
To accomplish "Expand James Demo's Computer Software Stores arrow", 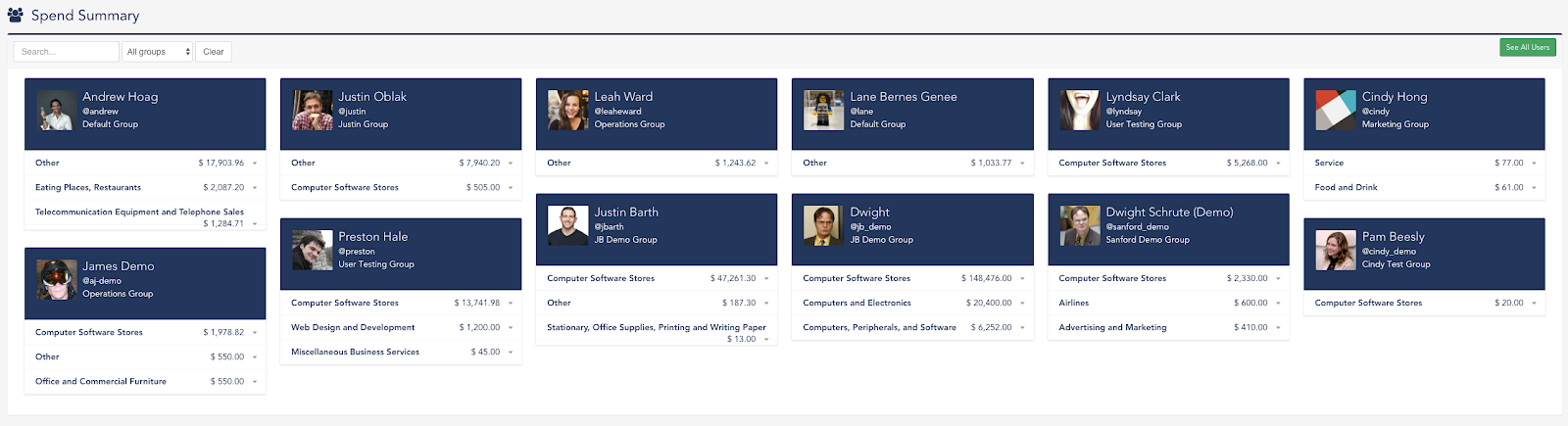I will [x=255, y=333].
